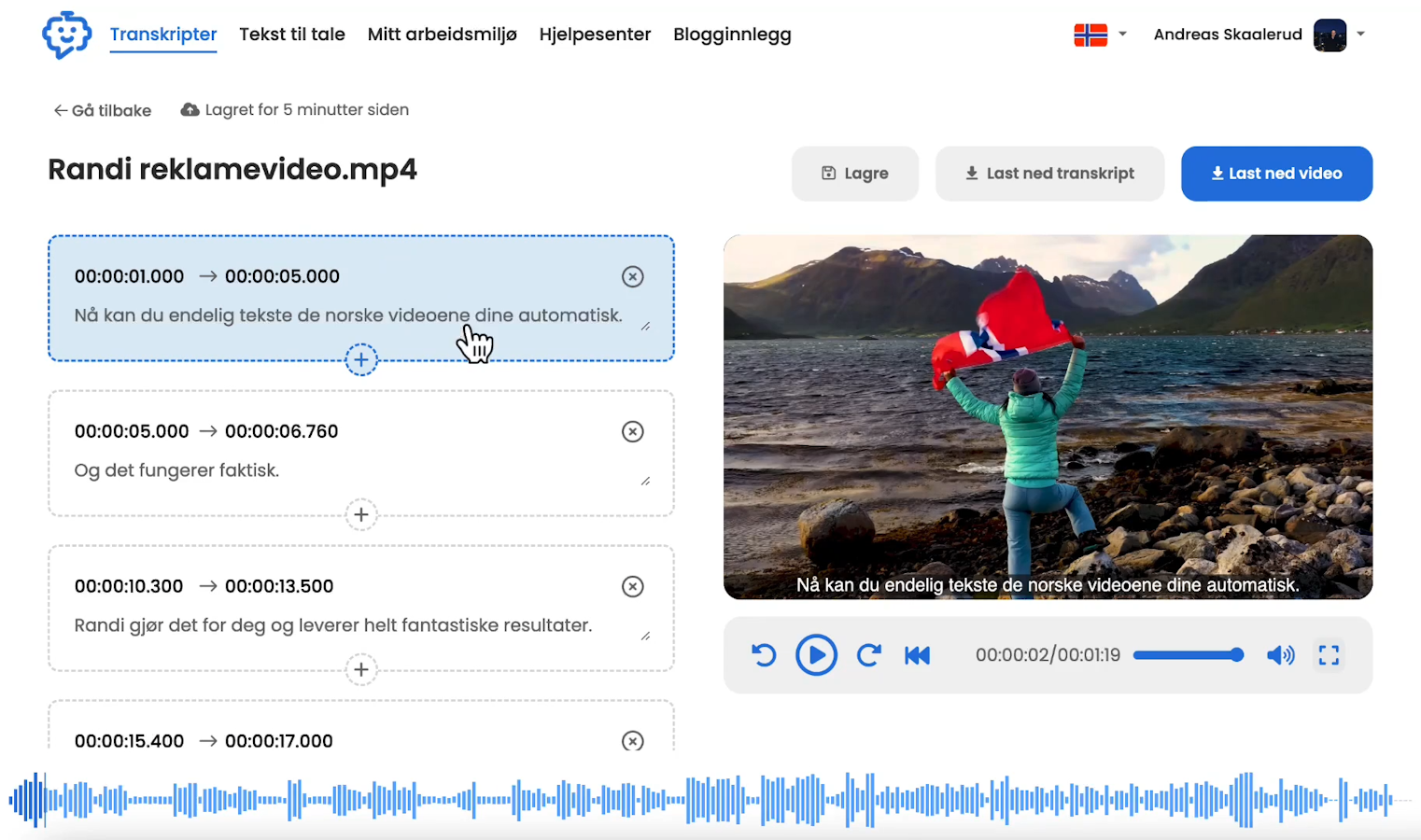Remove the 'Og det fungerer faktisk' segment
The width and height of the screenshot is (1421, 840).
[632, 431]
